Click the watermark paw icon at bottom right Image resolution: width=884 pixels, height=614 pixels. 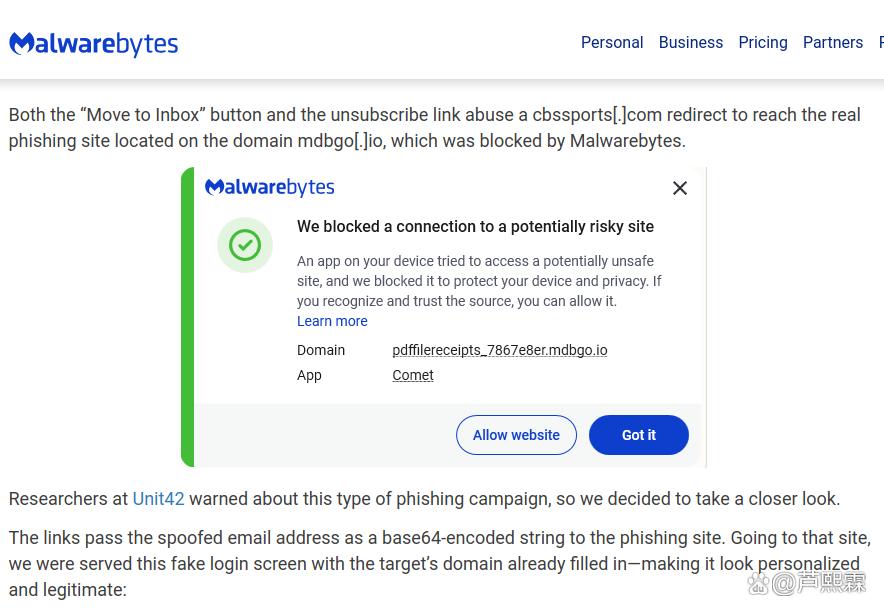pyautogui.click(x=758, y=585)
